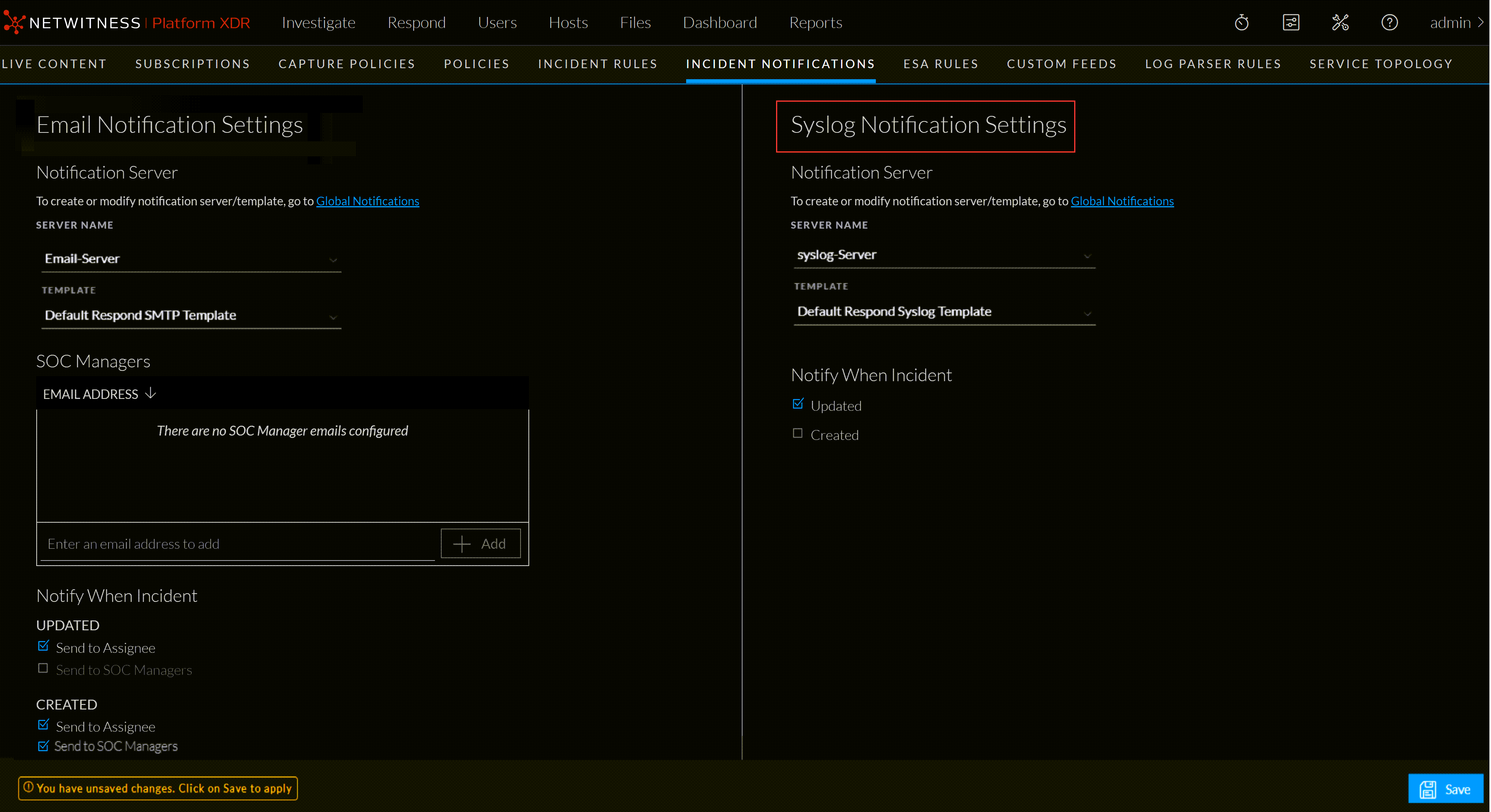Expand the syslog-Server dropdown

944,255
